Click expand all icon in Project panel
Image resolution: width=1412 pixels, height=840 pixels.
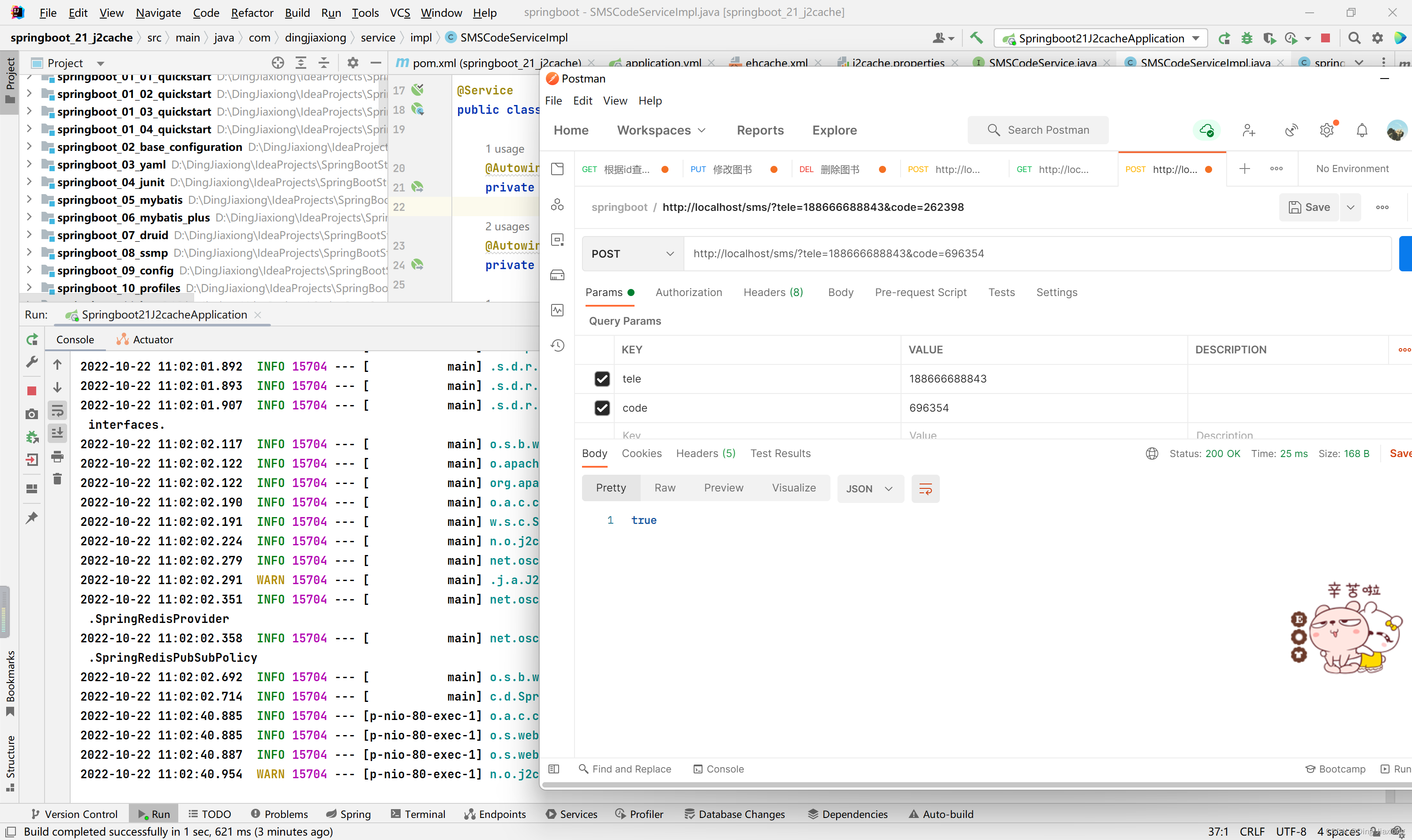click(x=300, y=63)
